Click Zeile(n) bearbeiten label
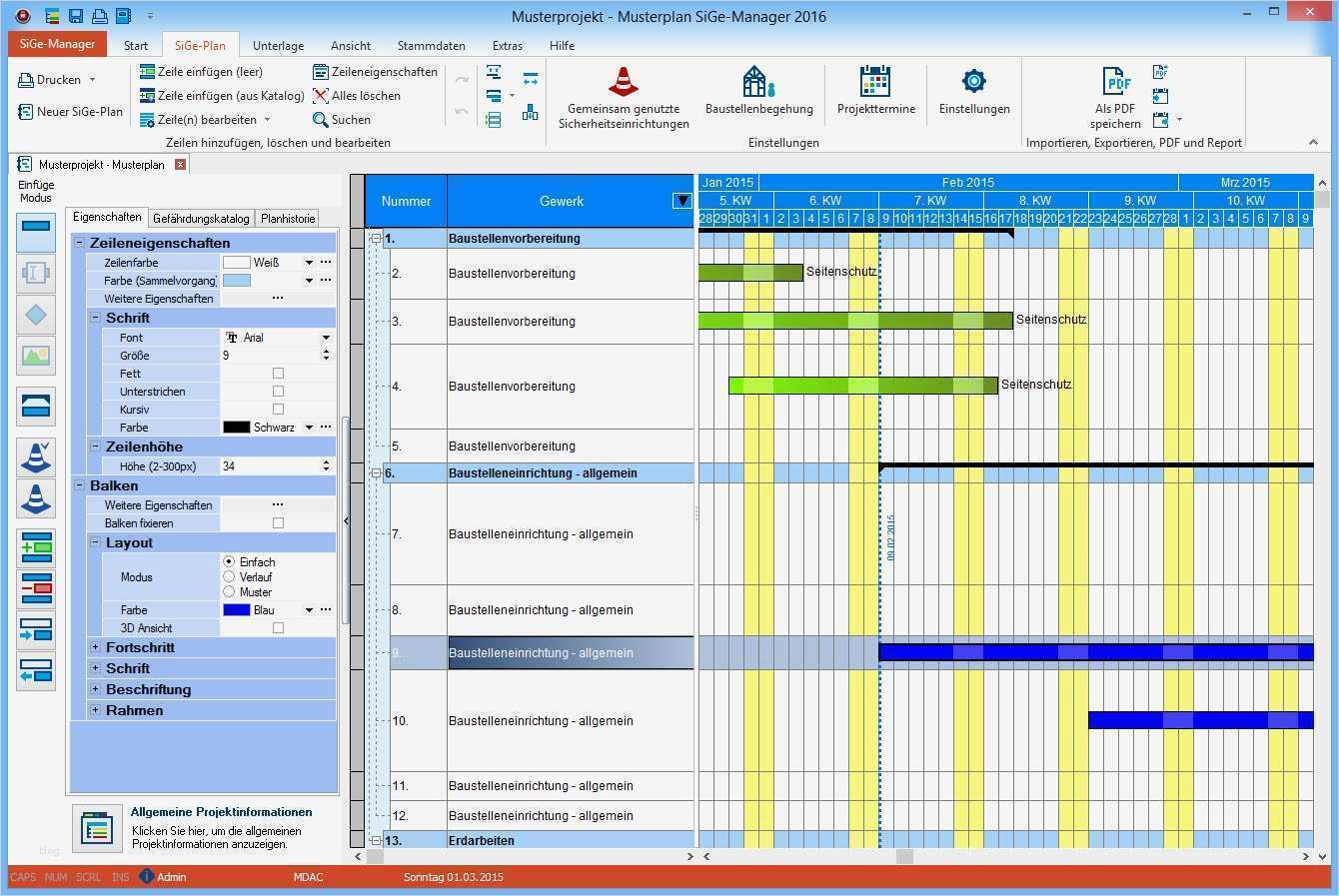Screen dimensions: 1339x896 tap(207, 120)
